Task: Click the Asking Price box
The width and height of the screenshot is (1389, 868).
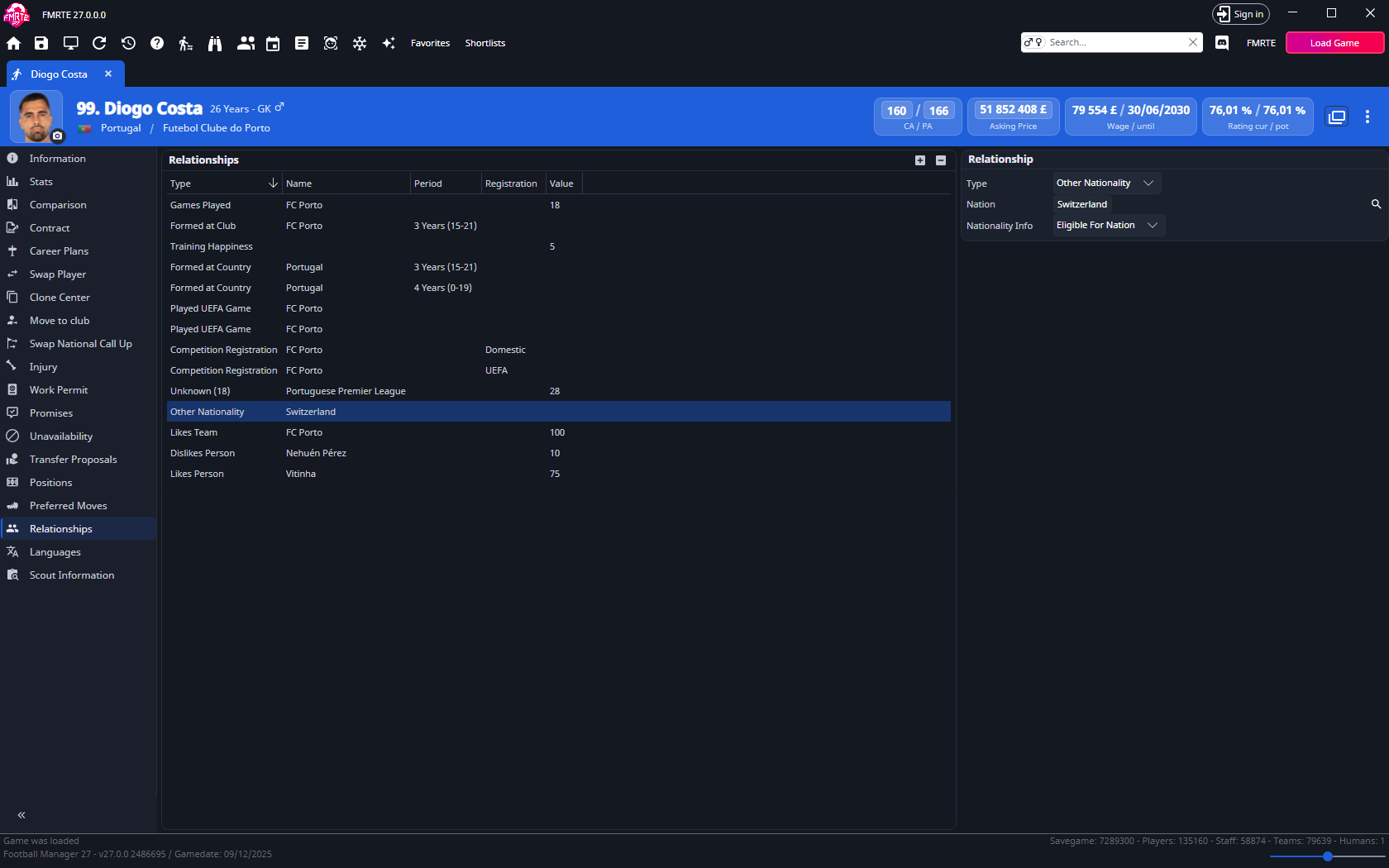Action: pos(1013,117)
